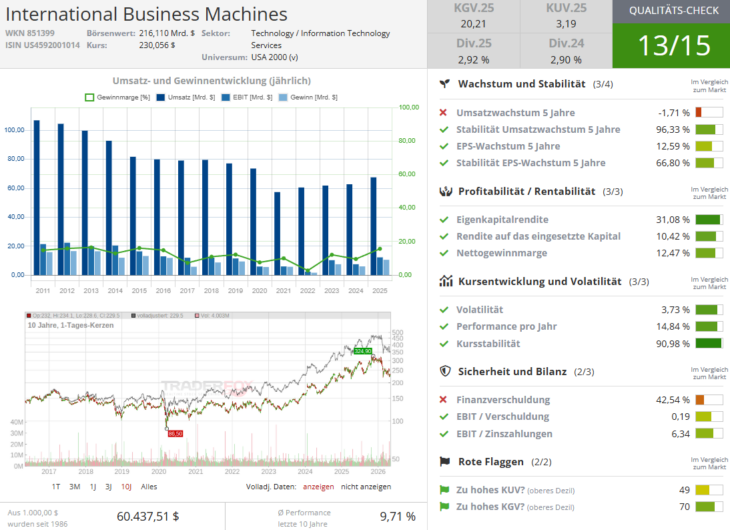Viewport: 730px width, 530px height.
Task: Click the black flag icon beside Rote Flaggen
Action: pyautogui.click(x=445, y=462)
